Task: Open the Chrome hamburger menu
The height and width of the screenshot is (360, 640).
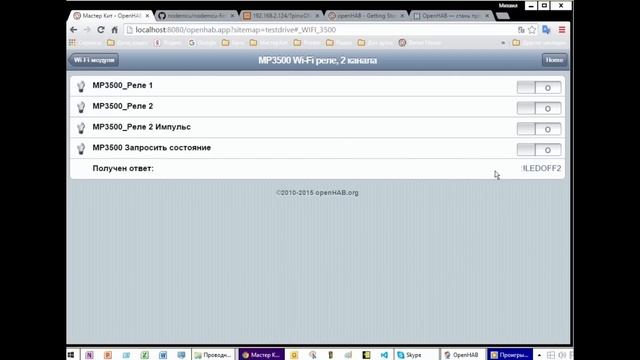Action: [x=562, y=30]
